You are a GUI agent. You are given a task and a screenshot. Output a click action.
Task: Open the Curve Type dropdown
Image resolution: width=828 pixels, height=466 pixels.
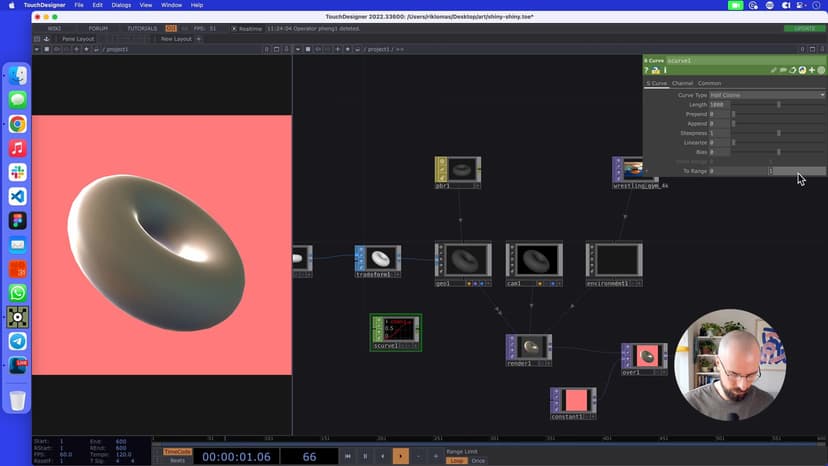tap(767, 95)
